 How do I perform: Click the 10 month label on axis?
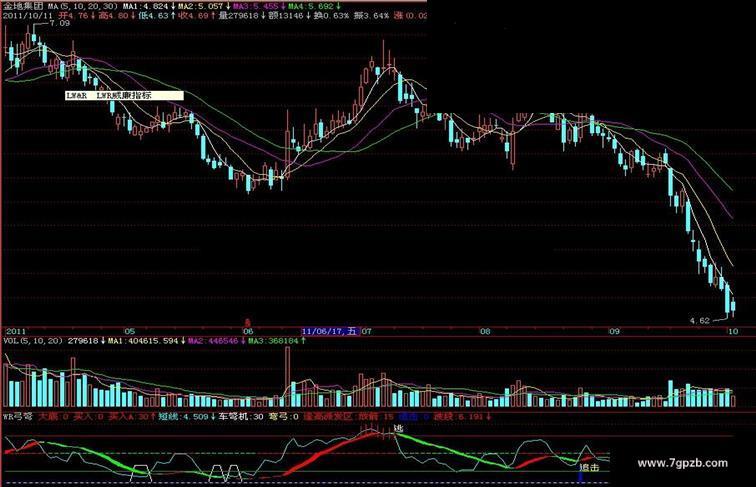pos(733,331)
